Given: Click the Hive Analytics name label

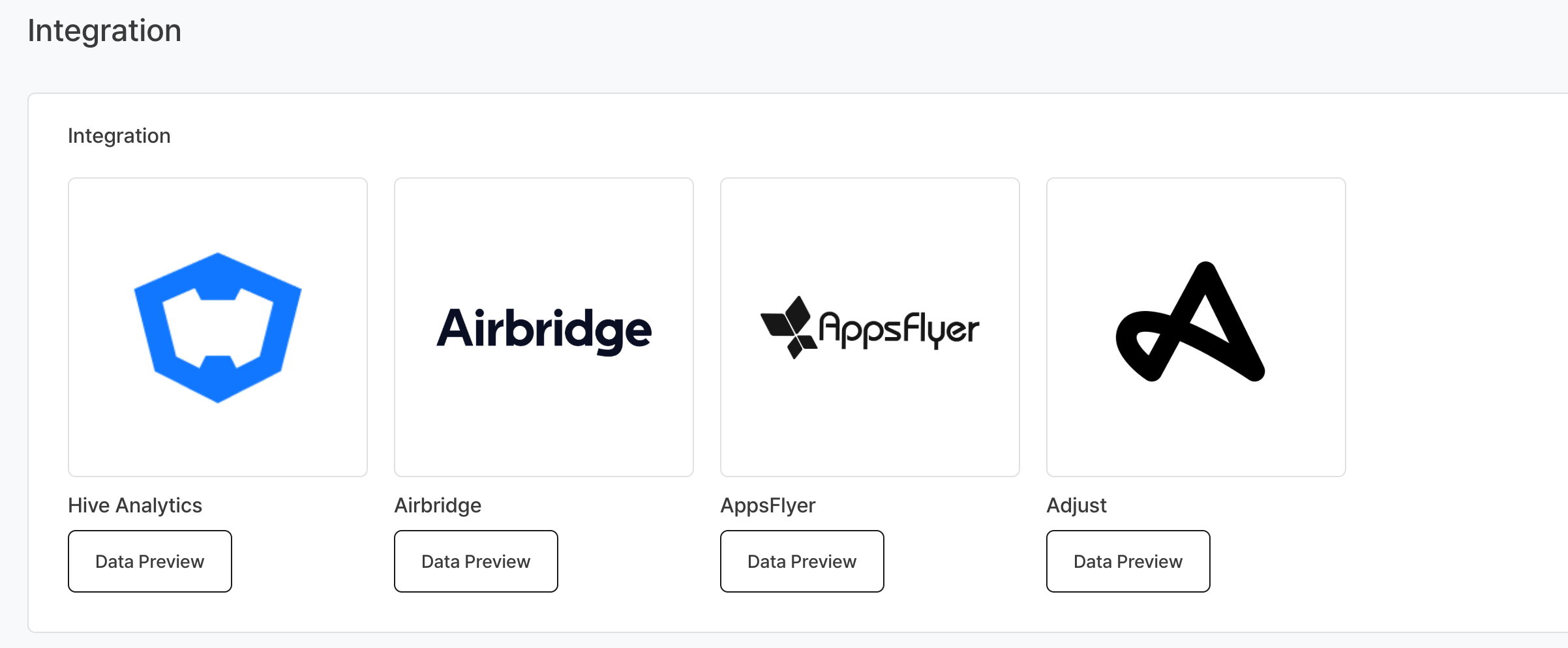Looking at the screenshot, I should (x=135, y=505).
